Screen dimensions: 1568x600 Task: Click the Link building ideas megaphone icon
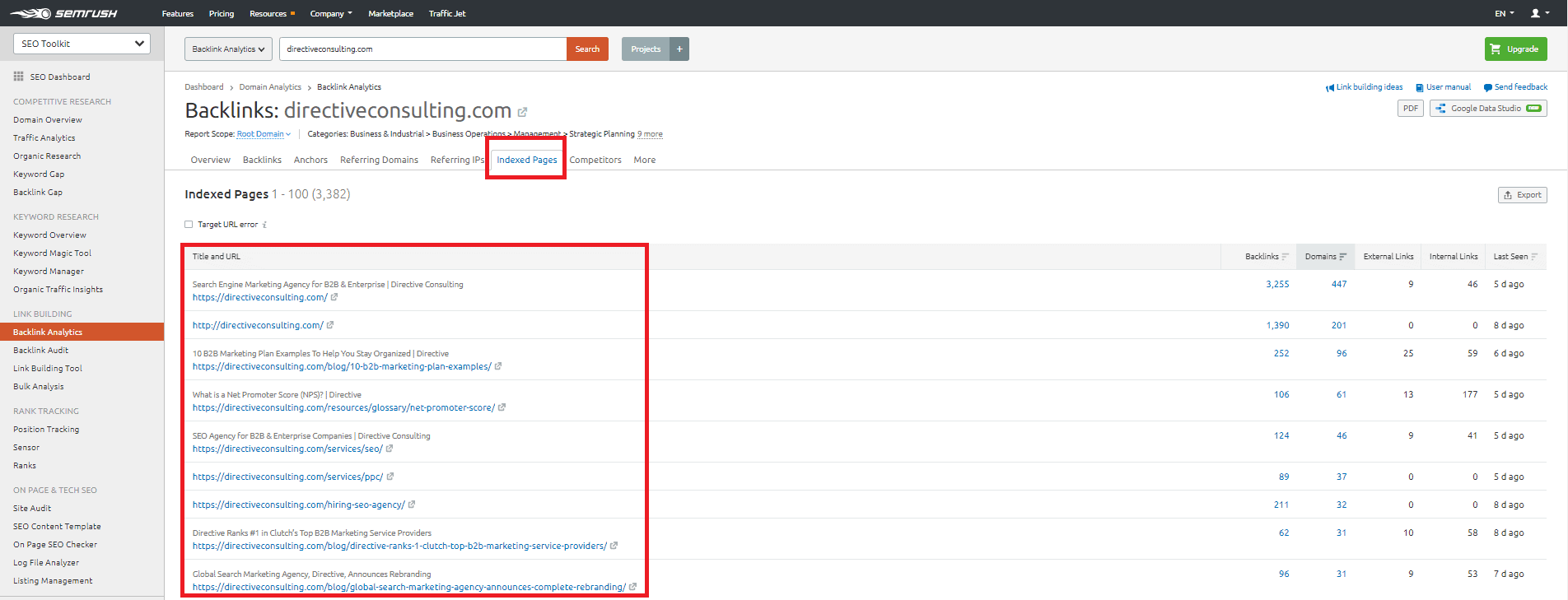click(1329, 87)
